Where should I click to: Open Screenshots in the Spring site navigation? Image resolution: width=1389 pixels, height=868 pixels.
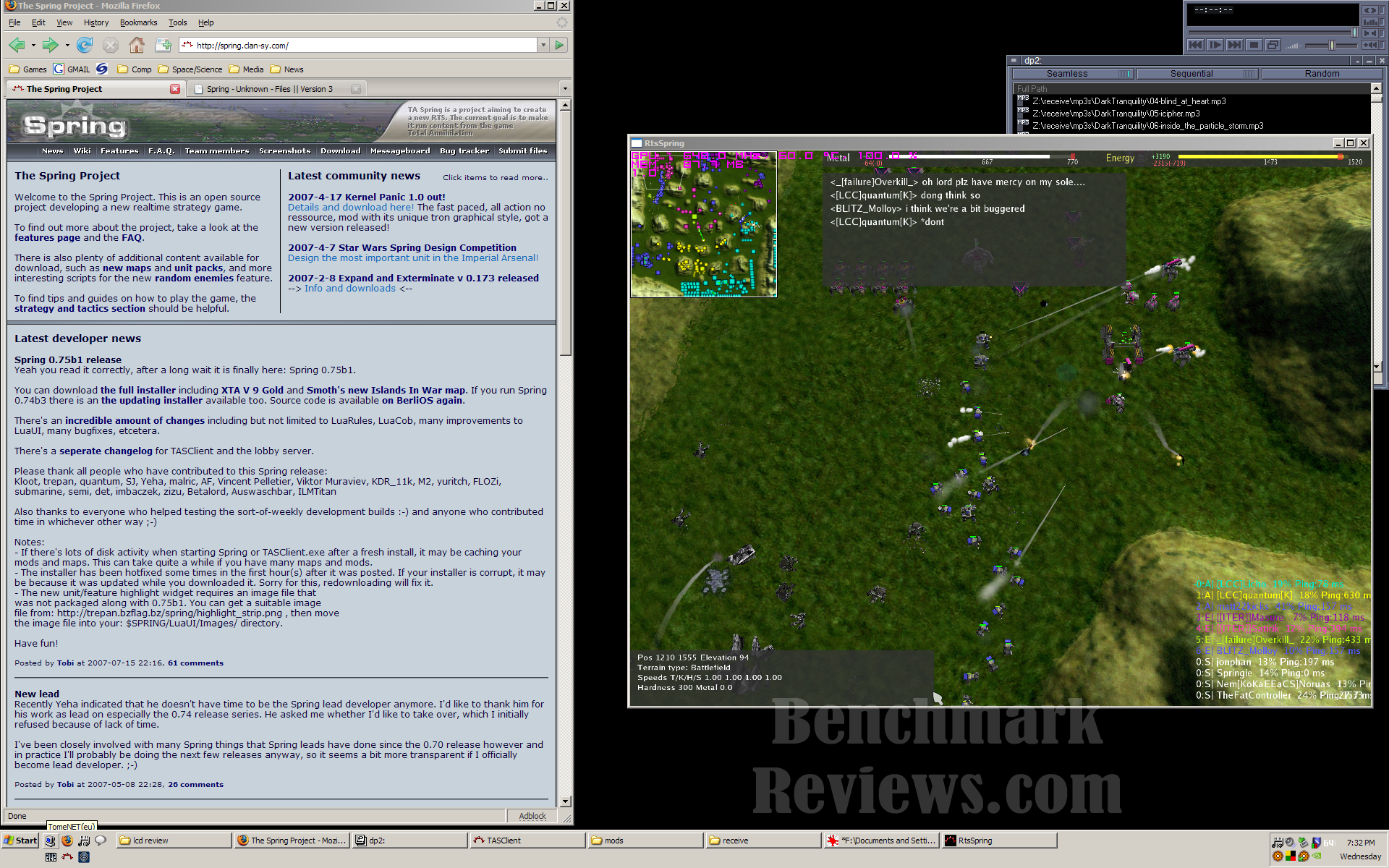coord(285,150)
